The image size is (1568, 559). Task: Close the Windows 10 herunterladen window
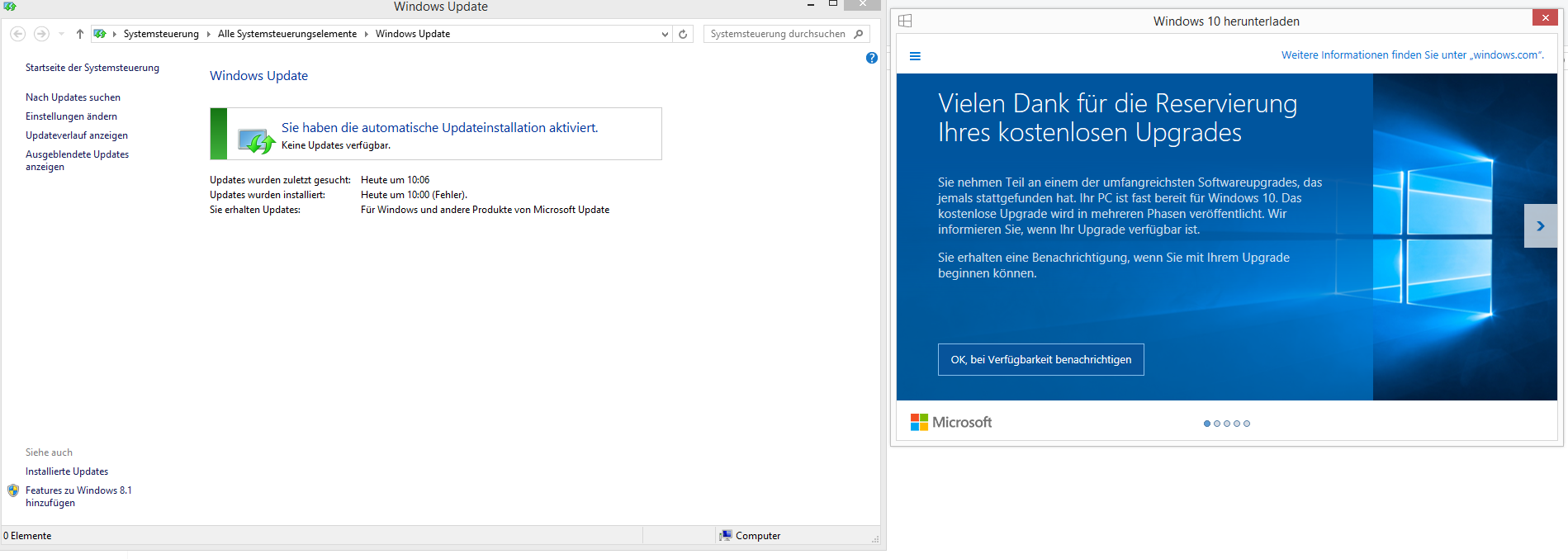tap(1545, 17)
